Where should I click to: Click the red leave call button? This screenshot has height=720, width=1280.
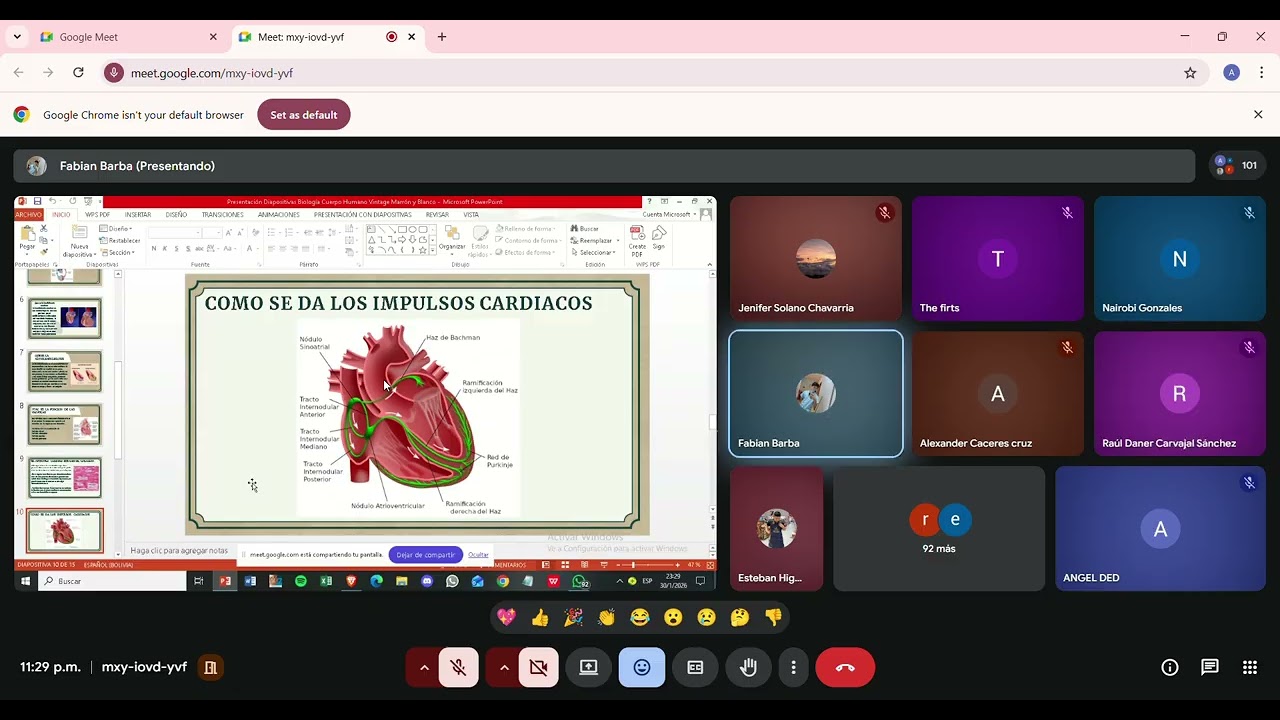[845, 668]
